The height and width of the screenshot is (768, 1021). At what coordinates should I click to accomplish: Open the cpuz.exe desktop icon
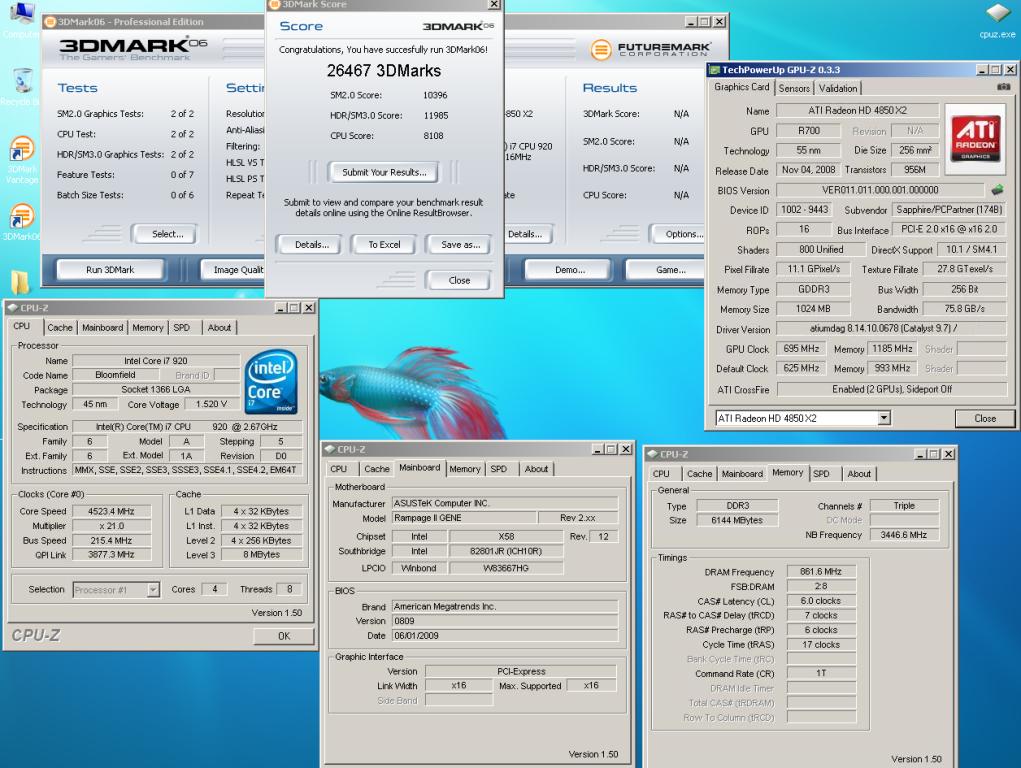(x=997, y=21)
